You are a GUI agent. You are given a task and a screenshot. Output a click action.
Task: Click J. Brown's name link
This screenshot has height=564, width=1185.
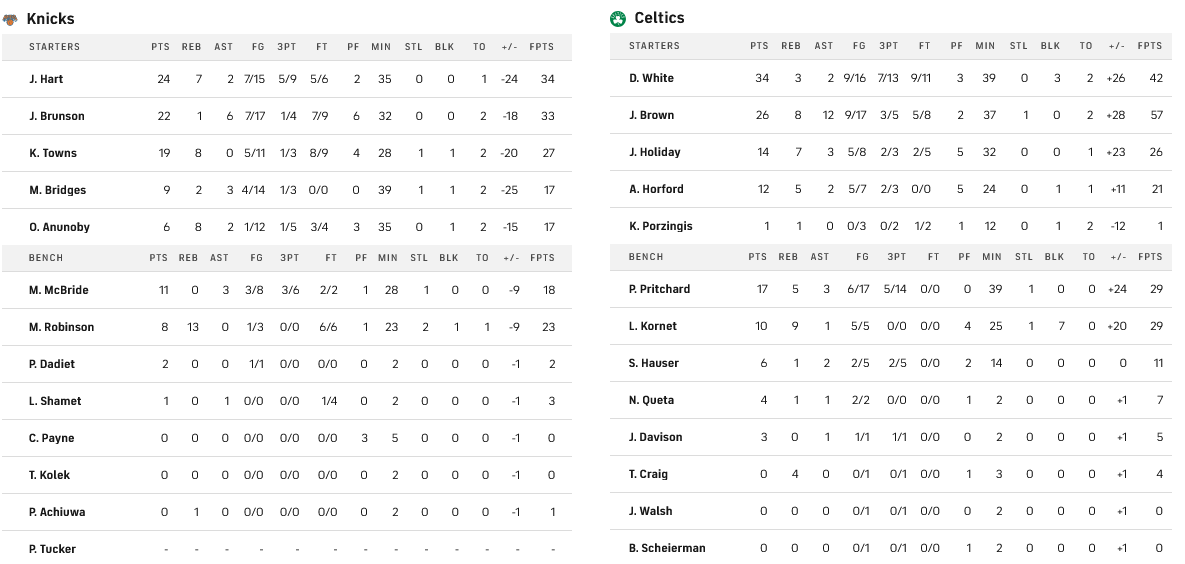coord(651,115)
